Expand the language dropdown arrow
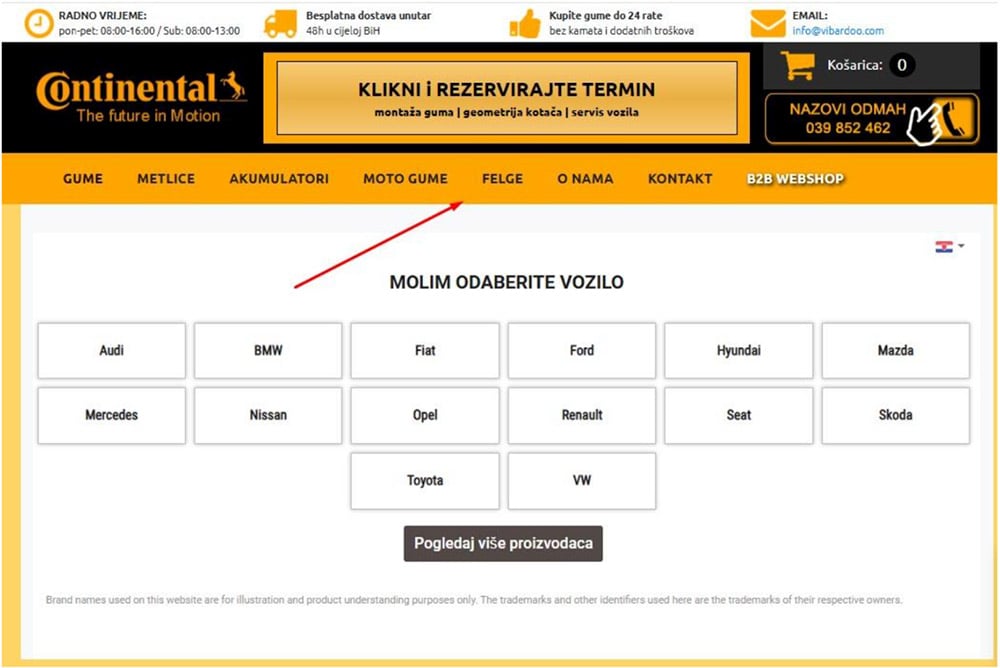Viewport: 1000px width, 668px height. (961, 246)
